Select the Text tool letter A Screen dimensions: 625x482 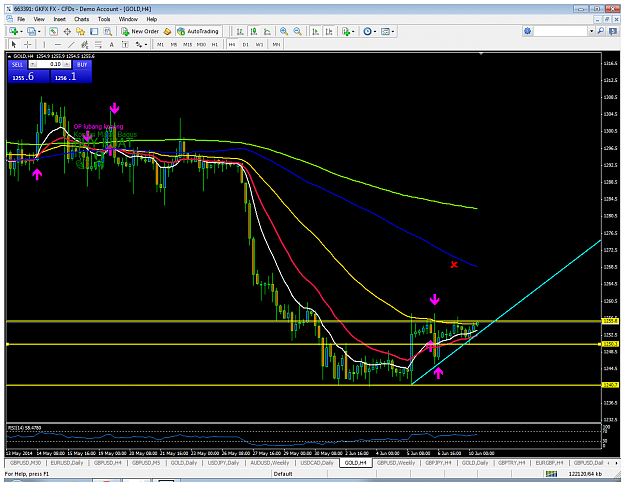pos(112,45)
